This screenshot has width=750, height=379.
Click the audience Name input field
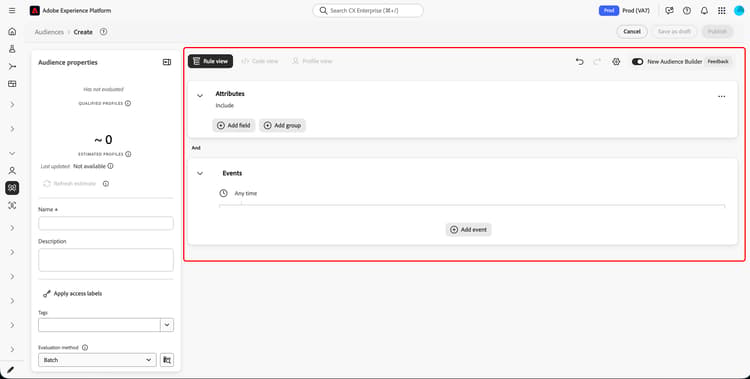[106, 223]
